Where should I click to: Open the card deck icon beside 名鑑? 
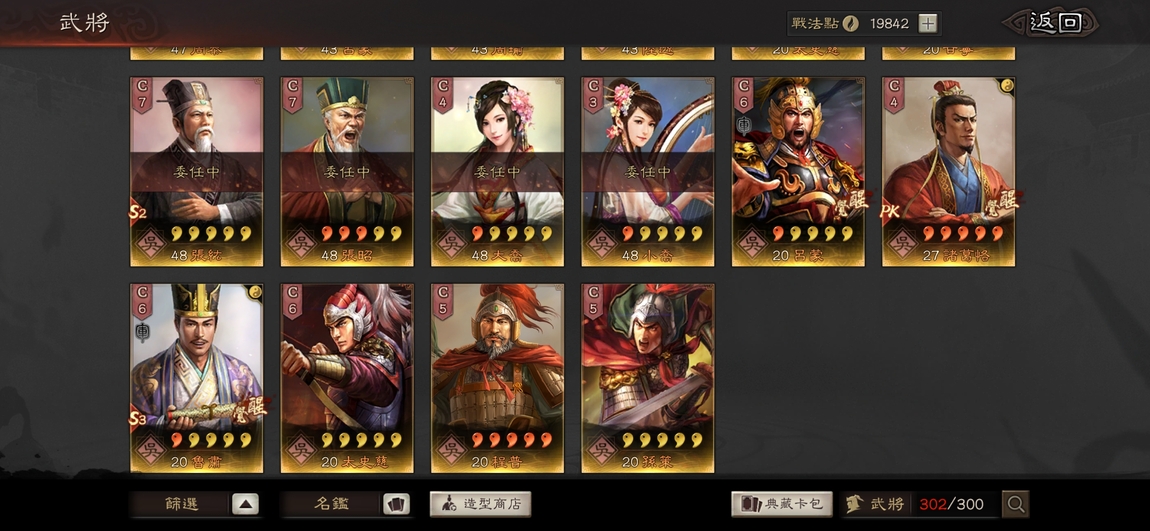(396, 505)
